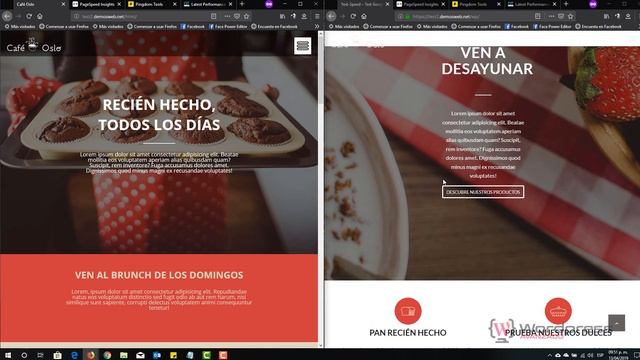Image resolution: width=640 pixels, height=360 pixels.
Task: Open the Mail app from taskbar
Action: coord(140,355)
